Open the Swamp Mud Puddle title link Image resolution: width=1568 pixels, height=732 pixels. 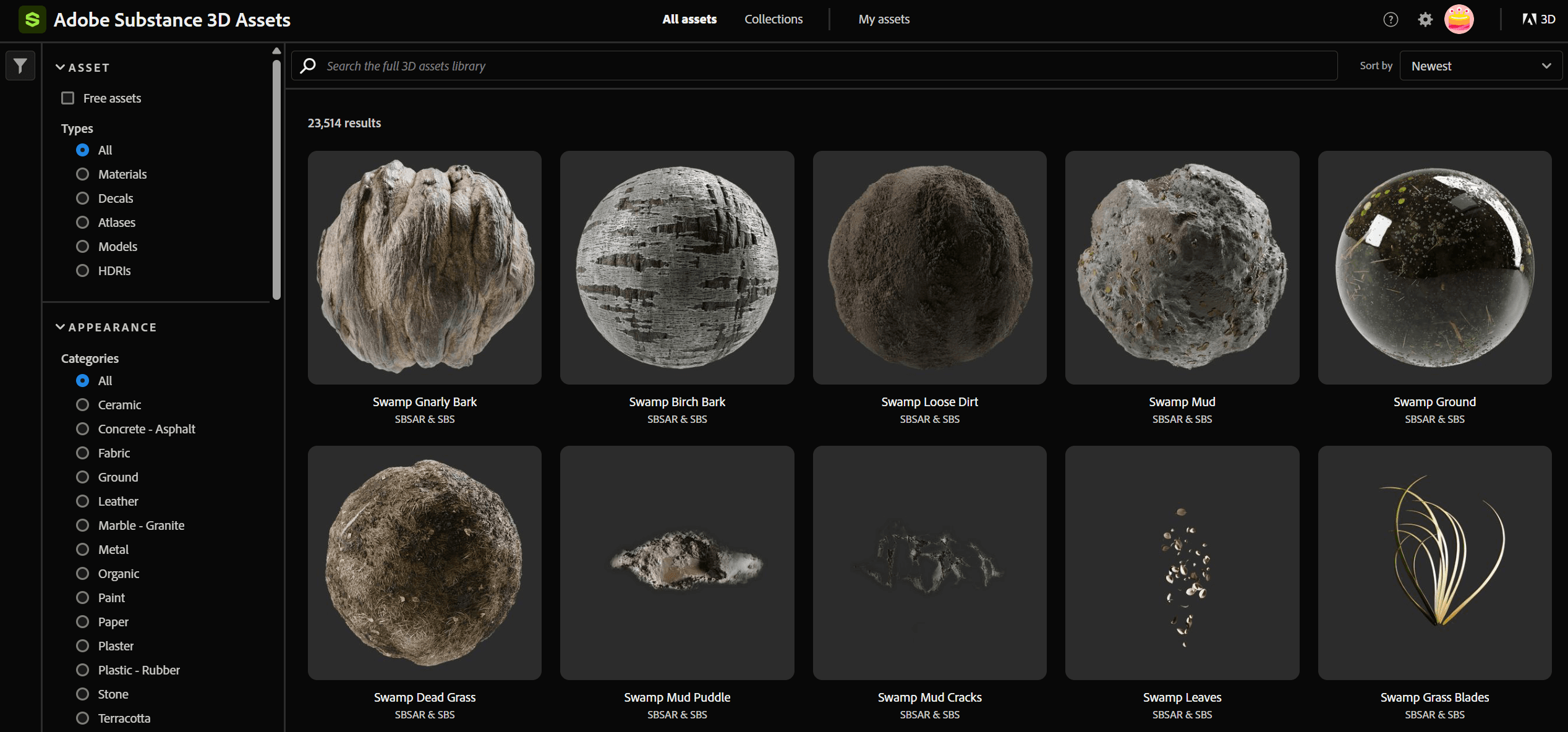pos(676,697)
